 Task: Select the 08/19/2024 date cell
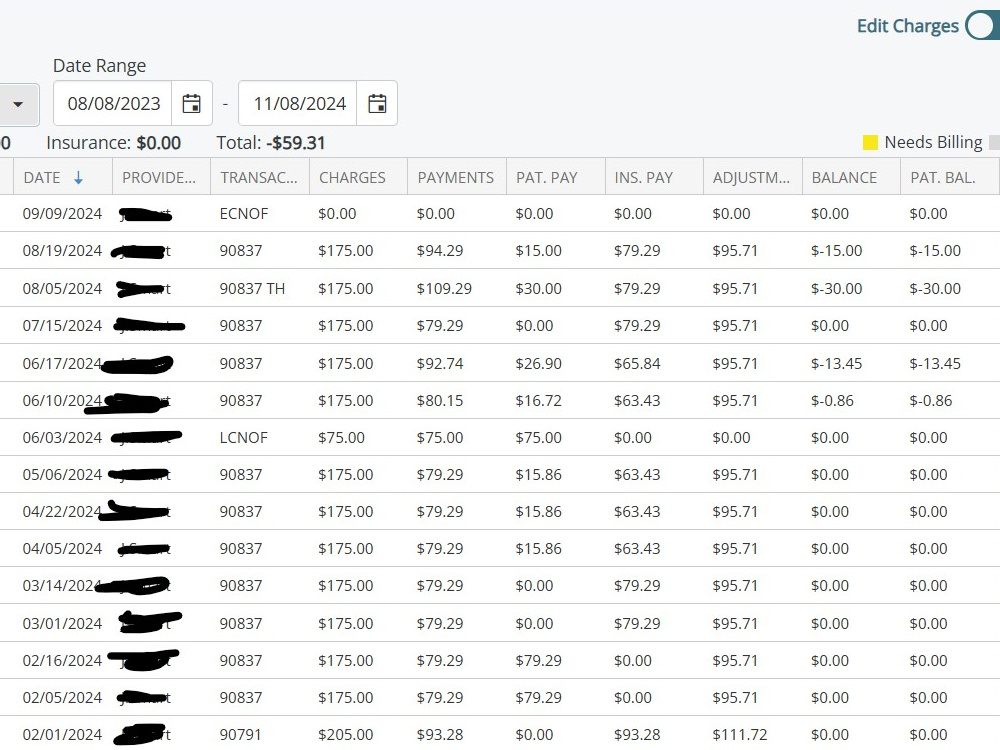(62, 251)
